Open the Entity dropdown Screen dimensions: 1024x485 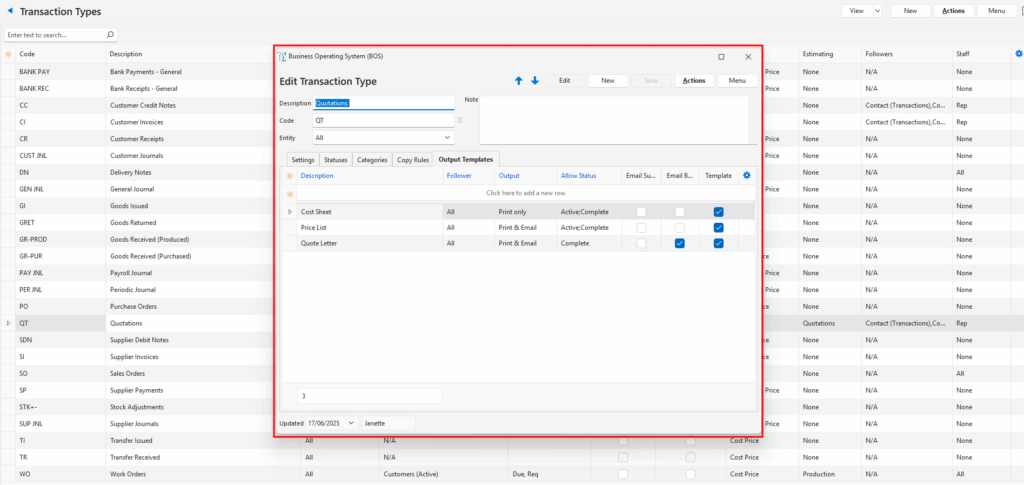coord(447,137)
